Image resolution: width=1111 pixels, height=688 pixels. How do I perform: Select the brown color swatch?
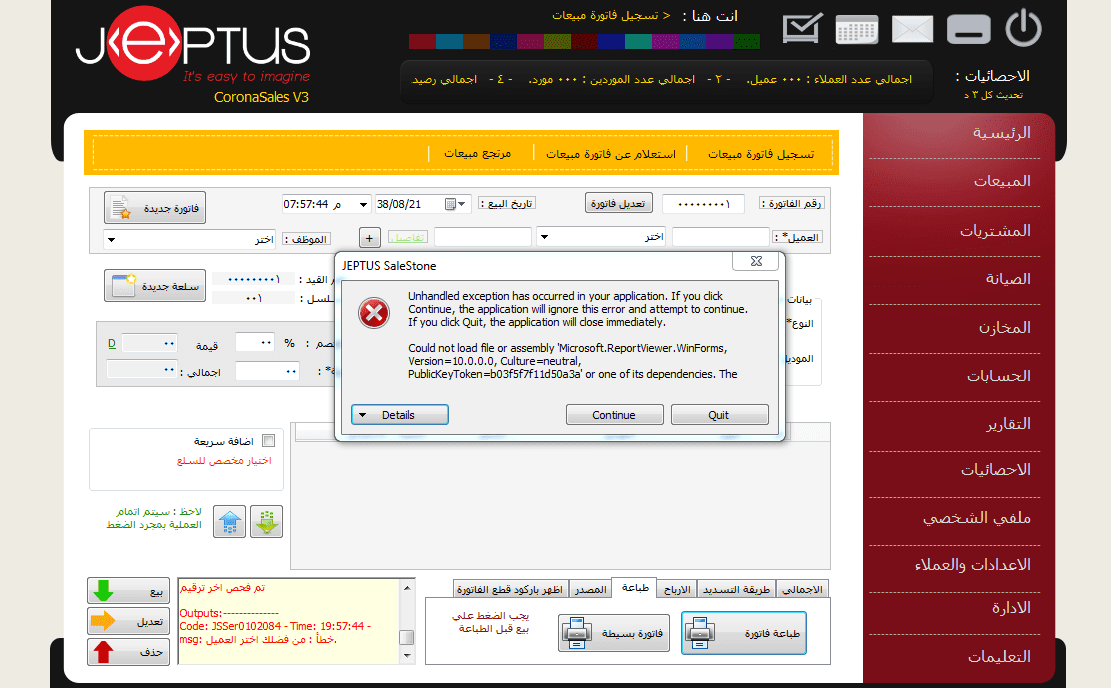pos(476,41)
